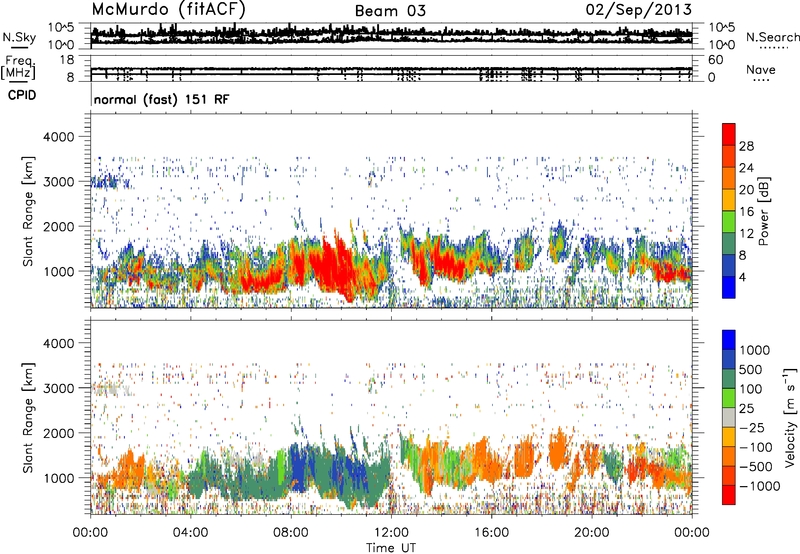
Task: Click the 'Beam 03' label
Action: (390, 11)
